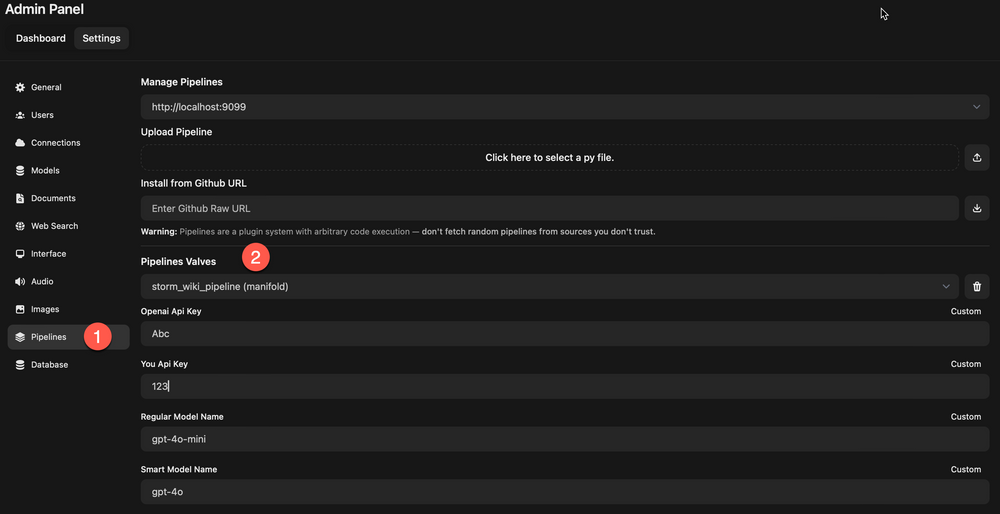This screenshot has height=514, width=1000.
Task: Click the Enter Github Raw URL field
Action: coord(549,209)
